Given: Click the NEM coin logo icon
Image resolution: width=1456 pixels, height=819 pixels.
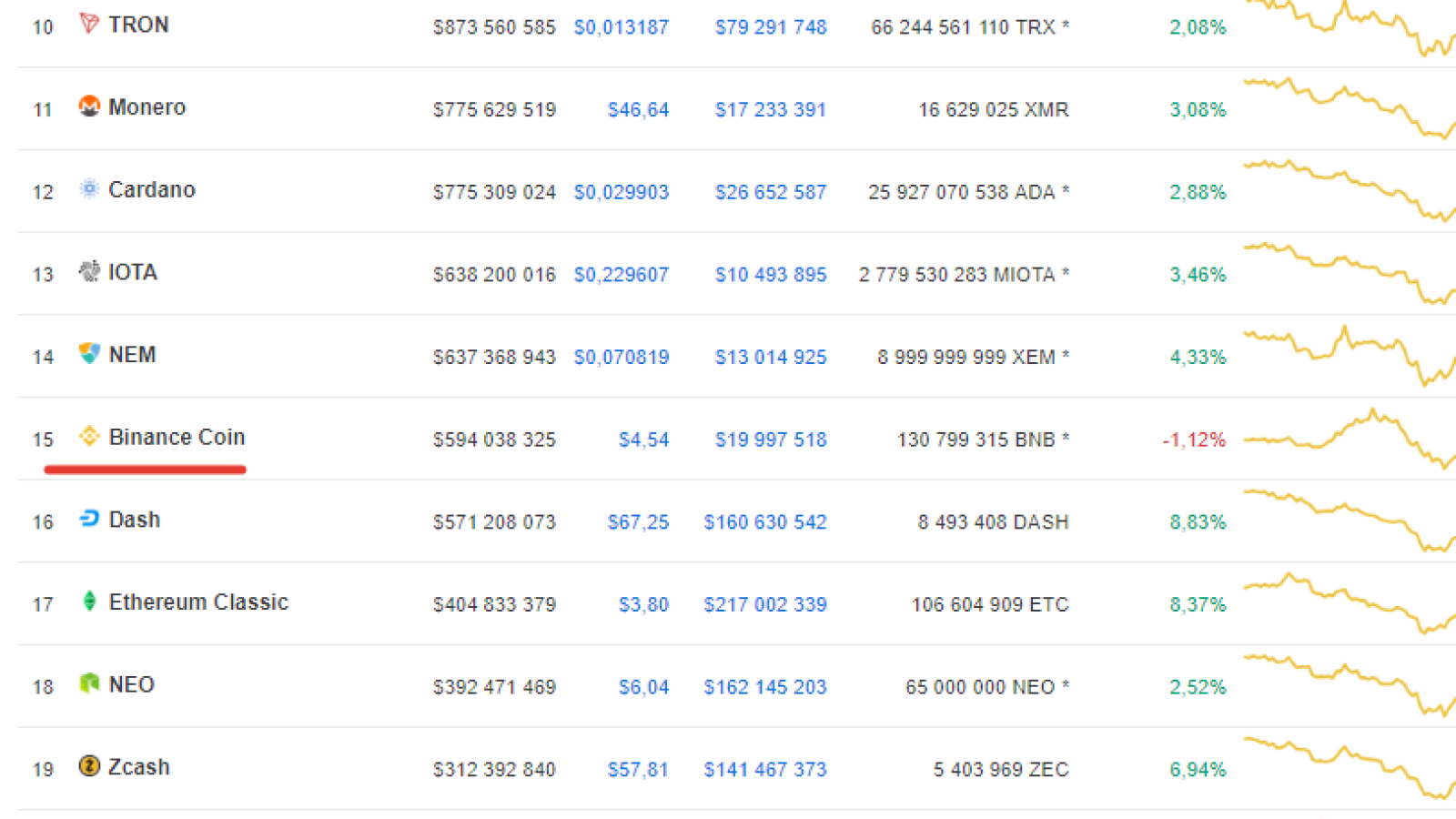Looking at the screenshot, I should click(x=88, y=354).
